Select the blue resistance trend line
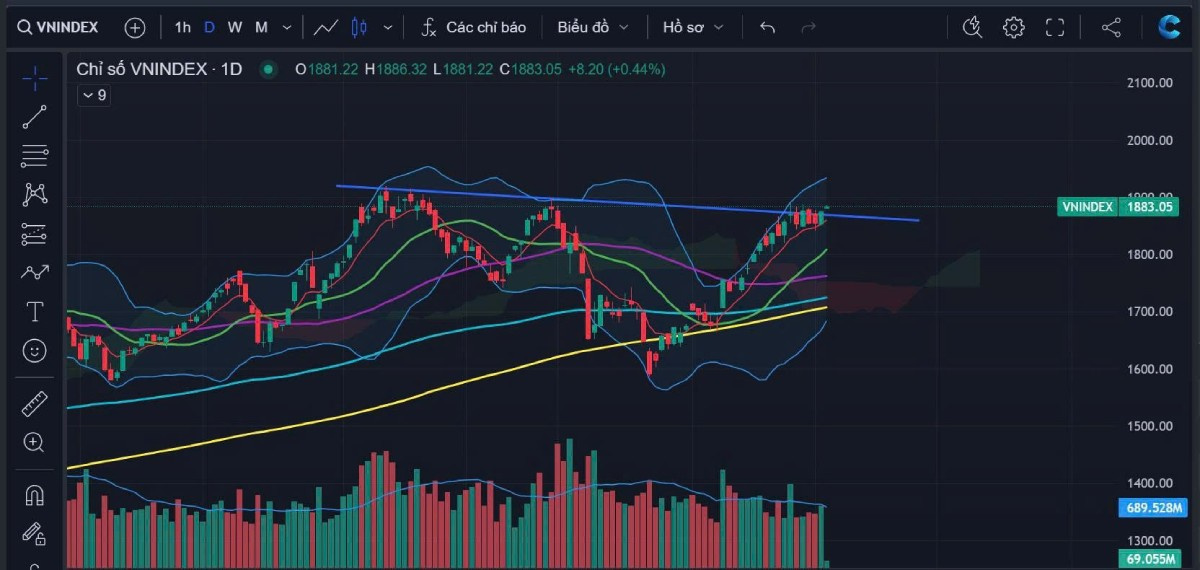This screenshot has height=570, width=1200. pos(627,203)
